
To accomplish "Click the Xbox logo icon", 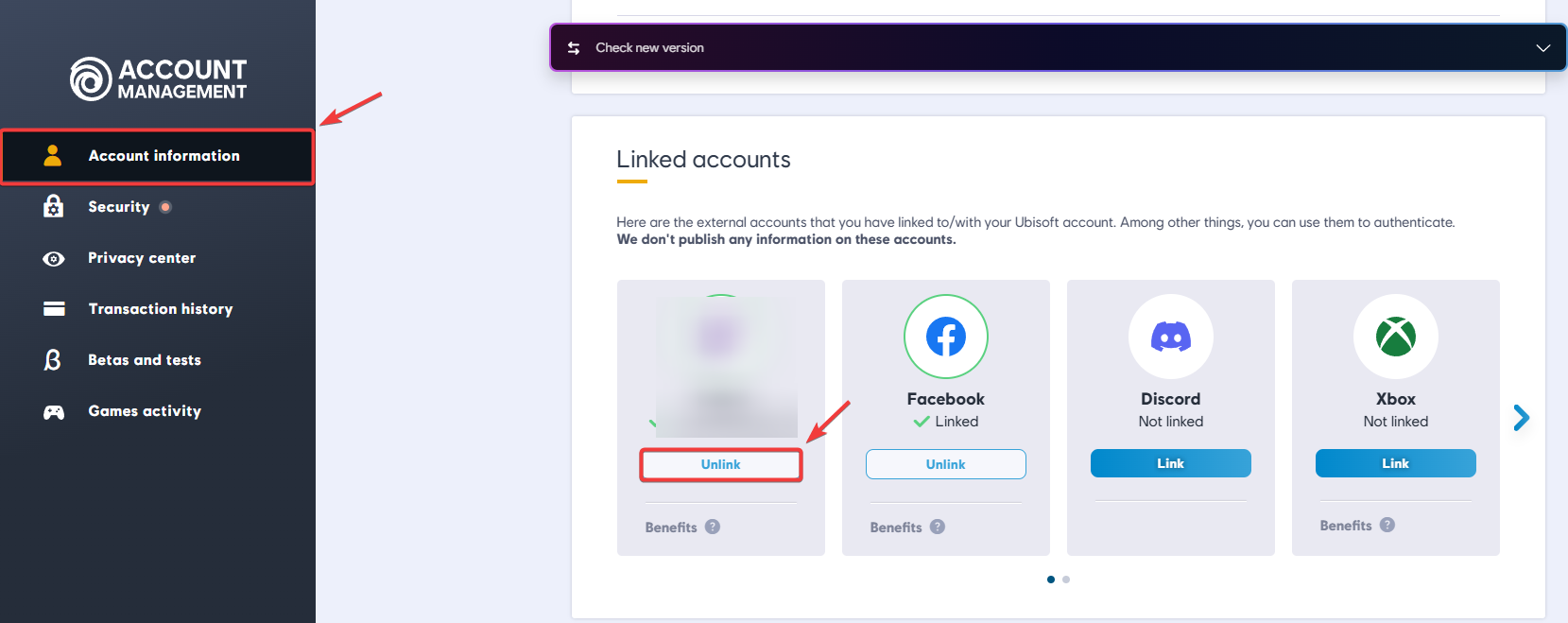I will point(1395,337).
